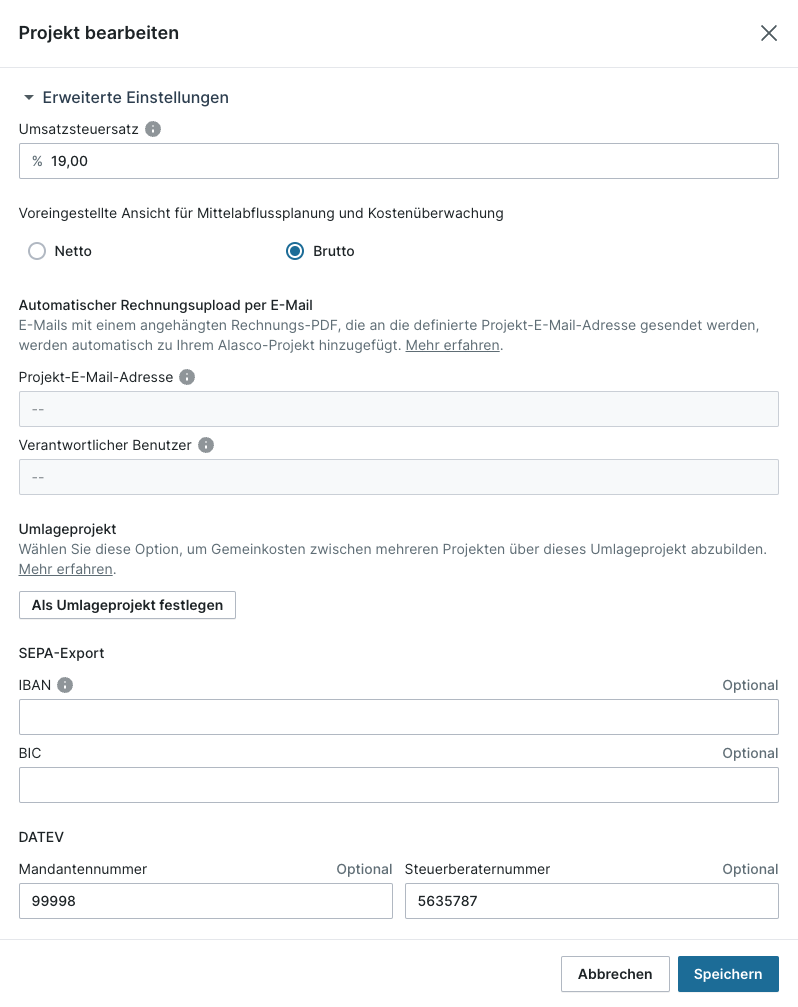
Task: Click the Umsatzsteuersatz percentage field
Action: (x=399, y=161)
